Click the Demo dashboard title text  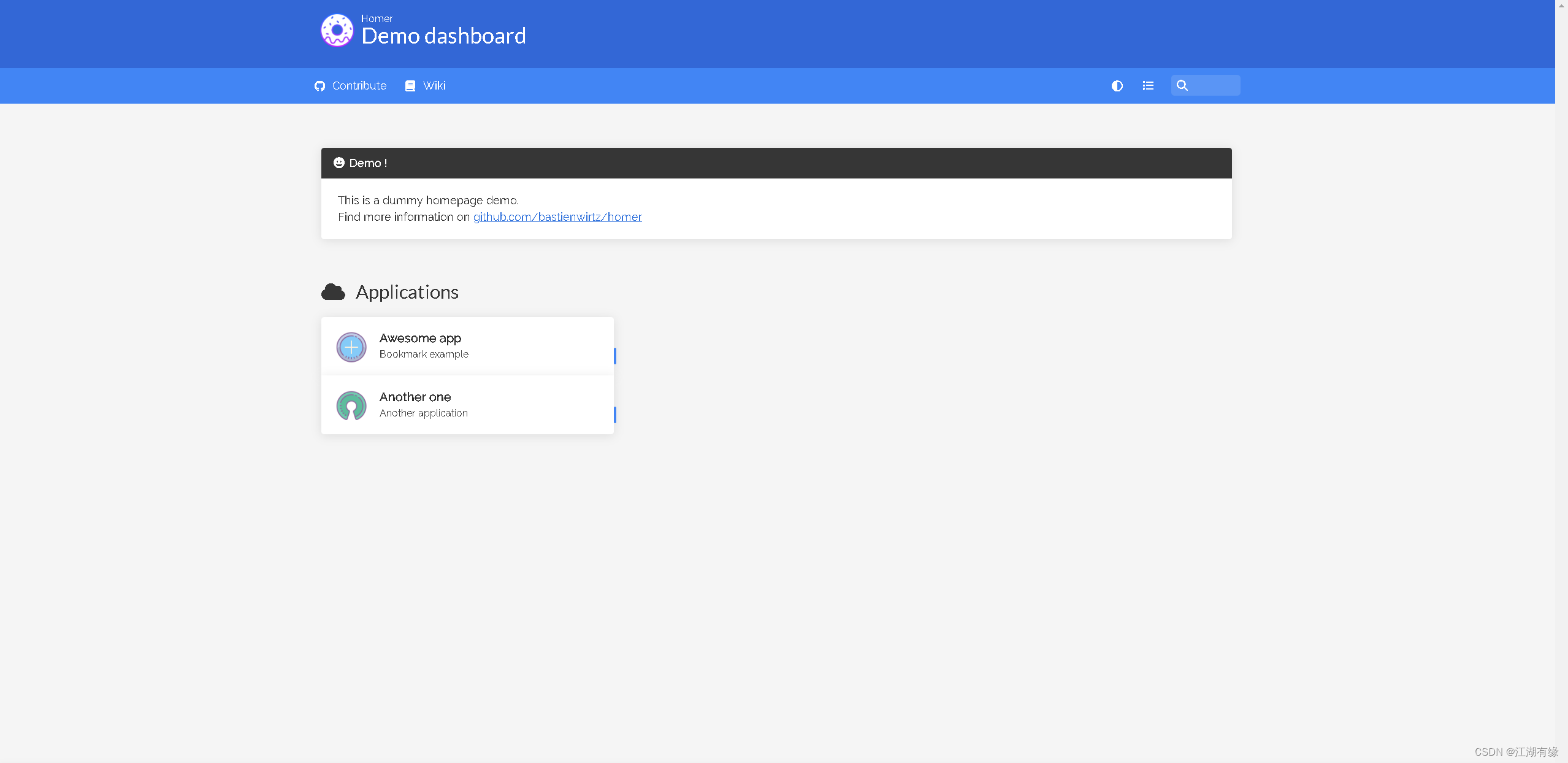coord(443,36)
